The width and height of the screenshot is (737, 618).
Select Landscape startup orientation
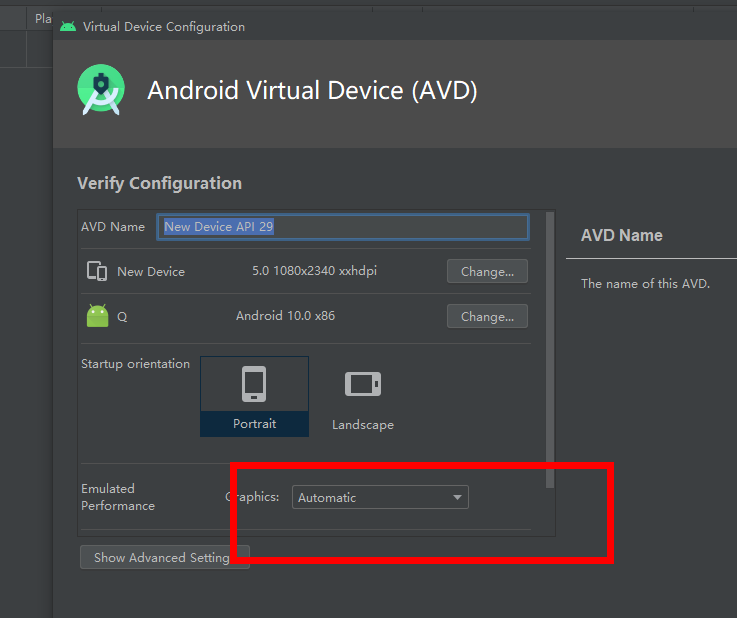coord(363,397)
